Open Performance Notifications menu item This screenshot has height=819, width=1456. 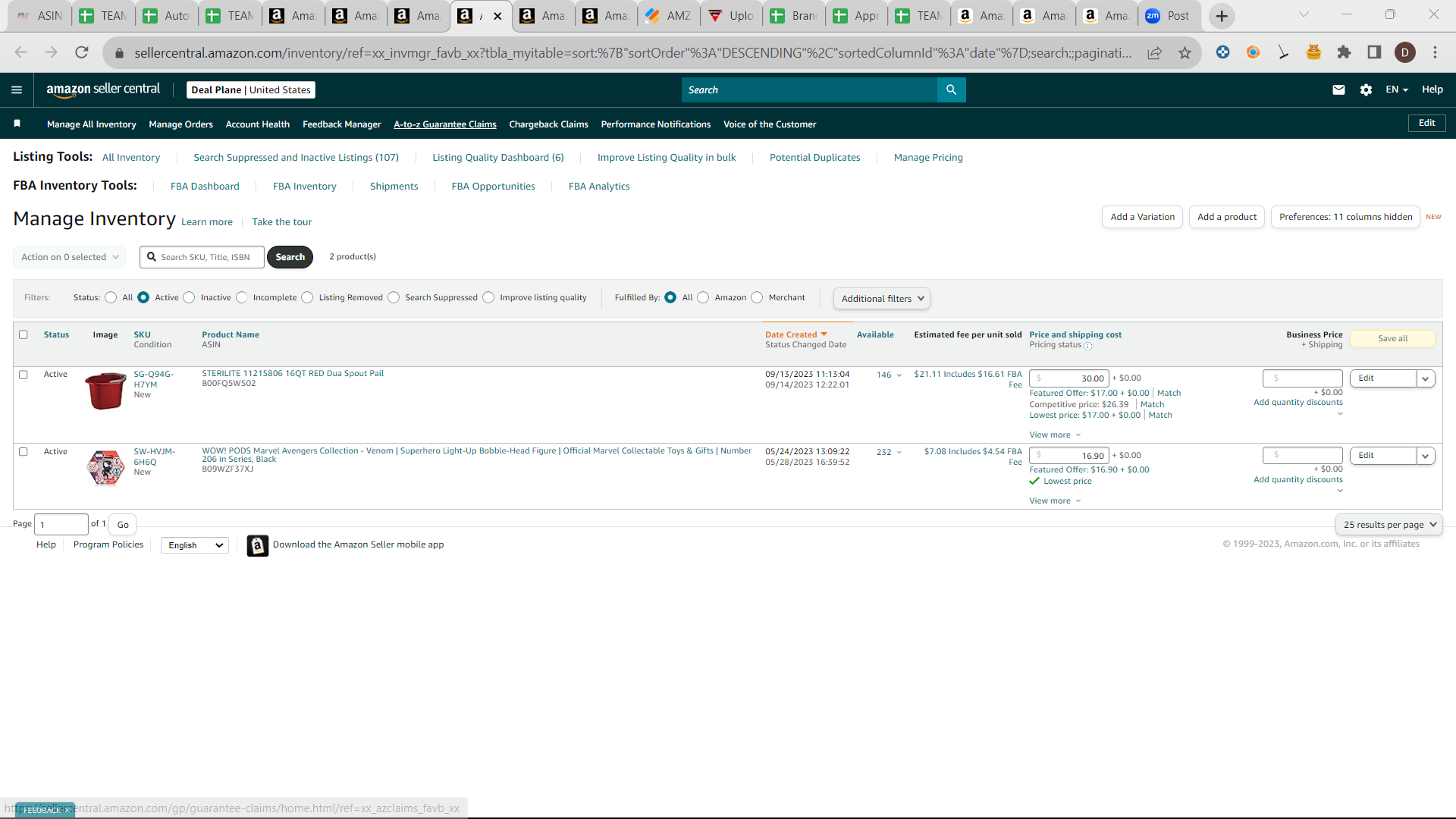[x=656, y=124]
